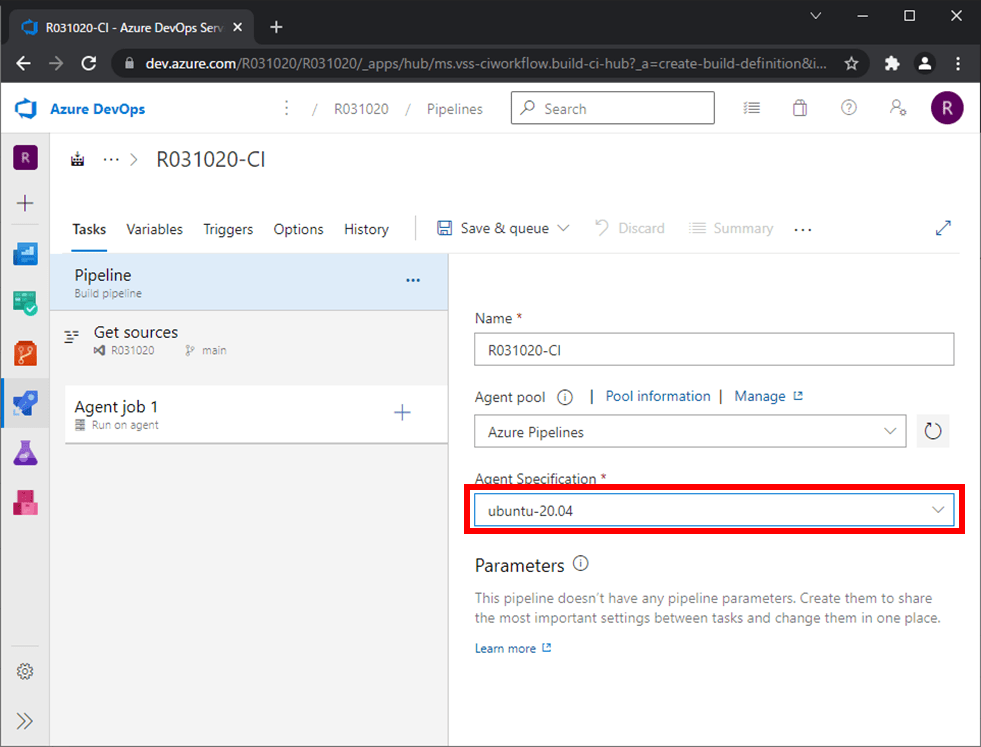Click the Summary button
Viewport: 981px width, 747px height.
point(731,228)
